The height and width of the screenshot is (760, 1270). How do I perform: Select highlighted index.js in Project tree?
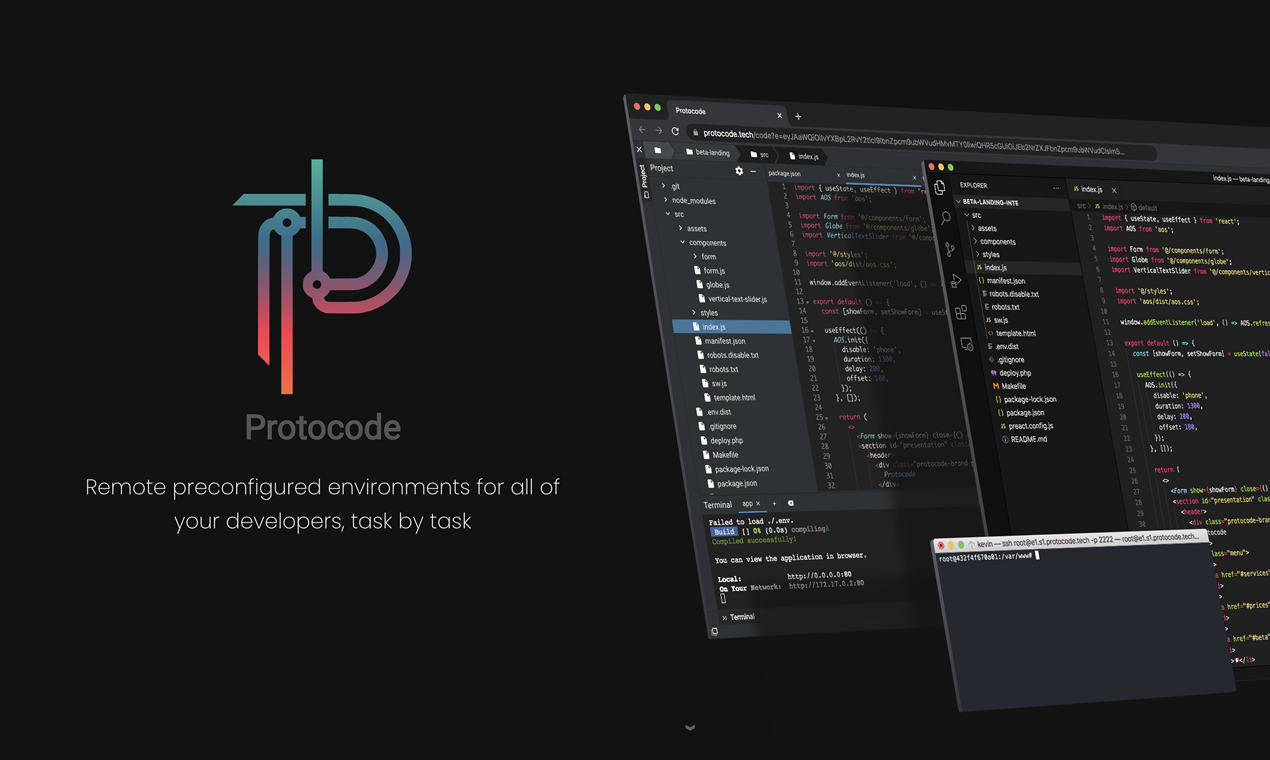[732, 326]
